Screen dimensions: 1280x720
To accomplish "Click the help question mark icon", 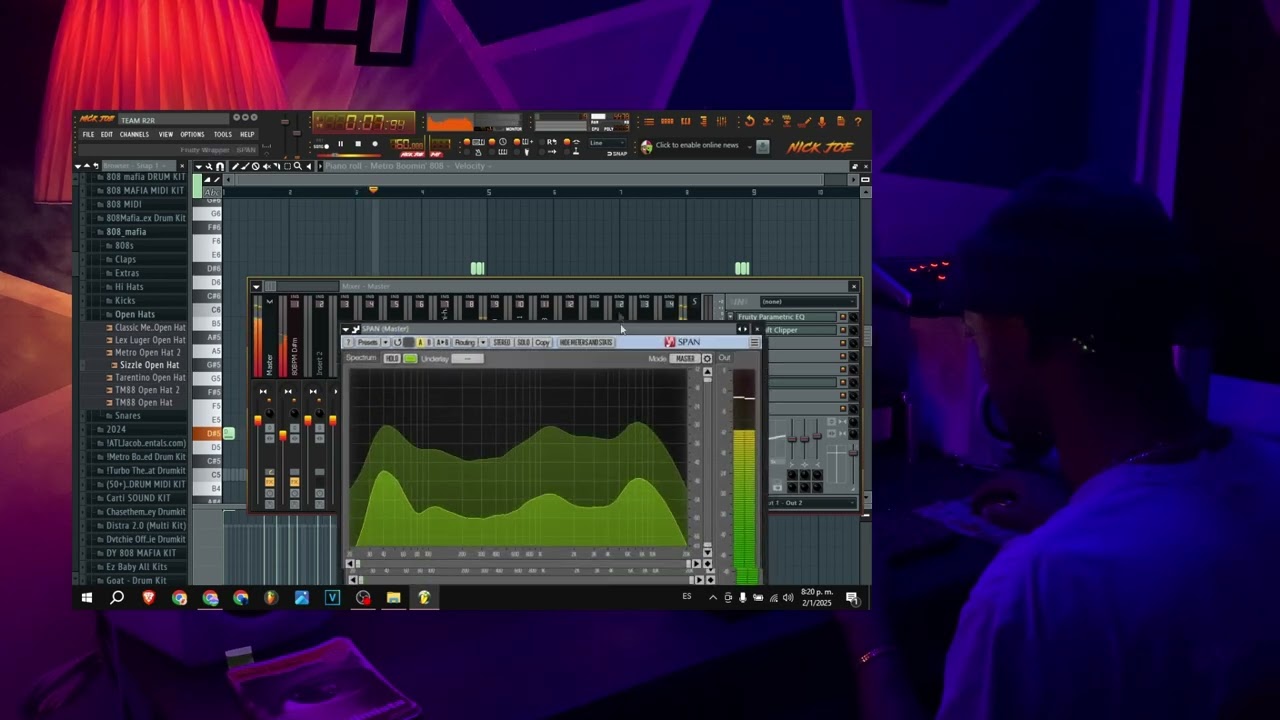I will pyautogui.click(x=858, y=121).
